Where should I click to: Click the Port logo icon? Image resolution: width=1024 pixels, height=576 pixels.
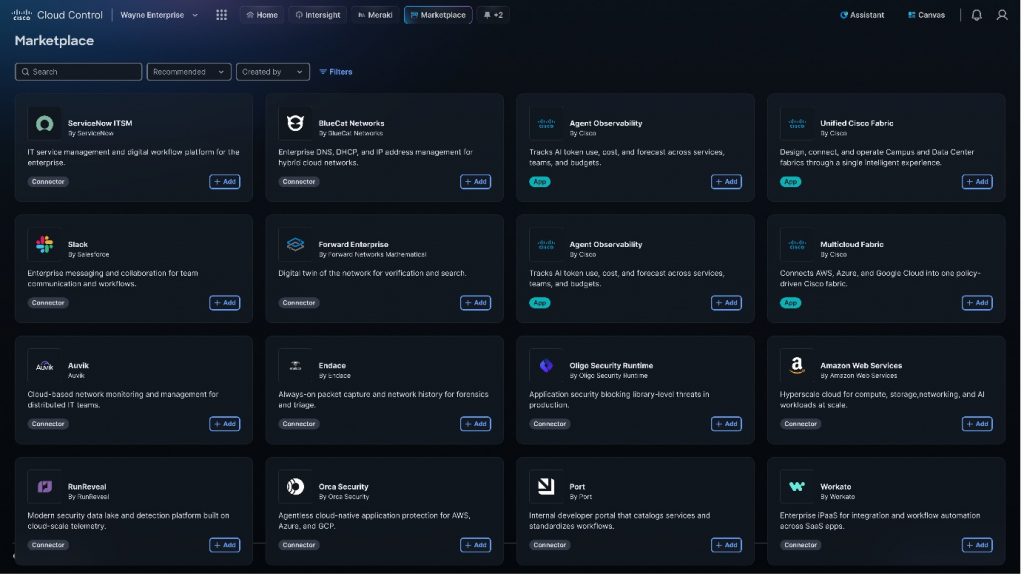547,488
